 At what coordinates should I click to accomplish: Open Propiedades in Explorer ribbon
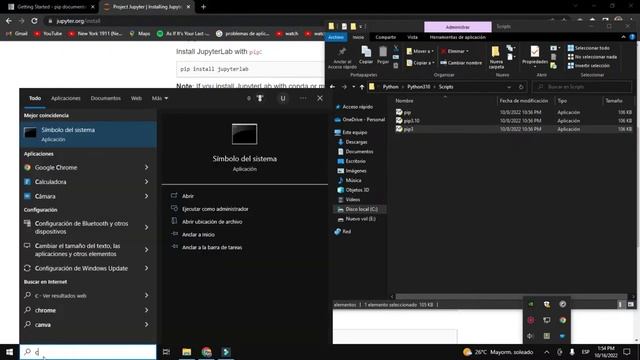pyautogui.click(x=535, y=56)
